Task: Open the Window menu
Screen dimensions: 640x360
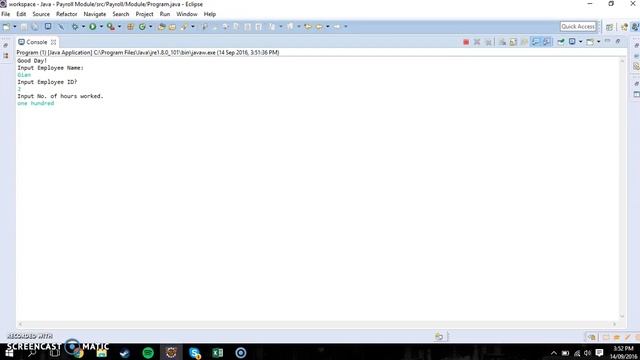Action: tap(187, 14)
